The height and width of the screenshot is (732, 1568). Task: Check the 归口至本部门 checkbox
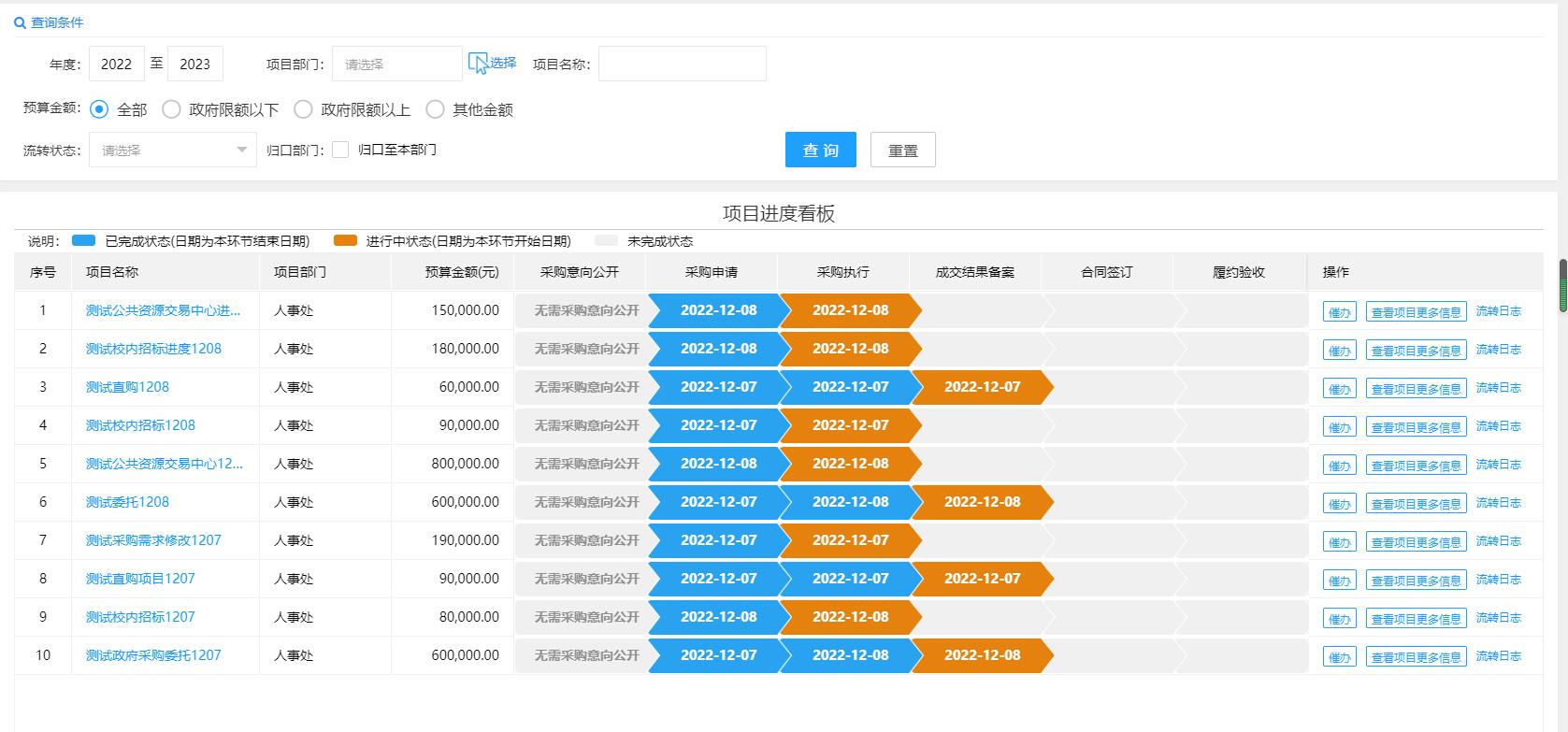340,150
